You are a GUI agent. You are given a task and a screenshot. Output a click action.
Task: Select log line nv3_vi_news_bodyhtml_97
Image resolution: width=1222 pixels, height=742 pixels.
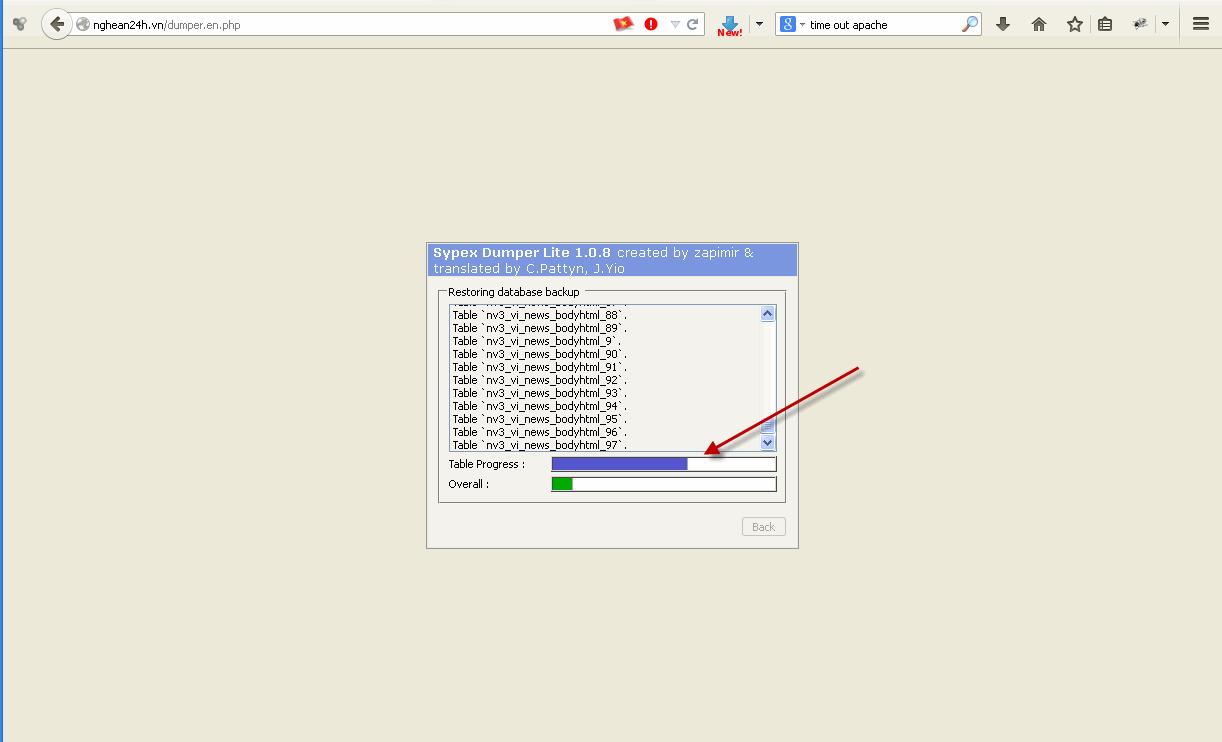click(540, 445)
